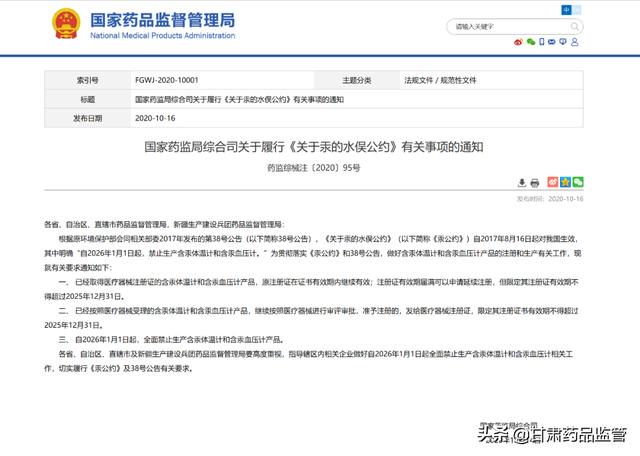This screenshot has height=456, width=640.
Task: Click the 发布时间 2020-10-16 text
Action: [550, 199]
